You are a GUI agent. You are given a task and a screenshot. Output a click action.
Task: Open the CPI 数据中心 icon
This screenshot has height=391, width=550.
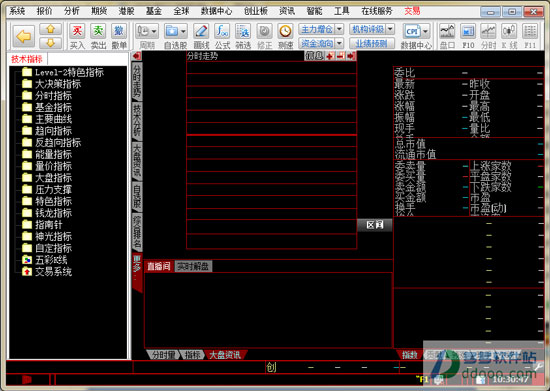coord(412,32)
